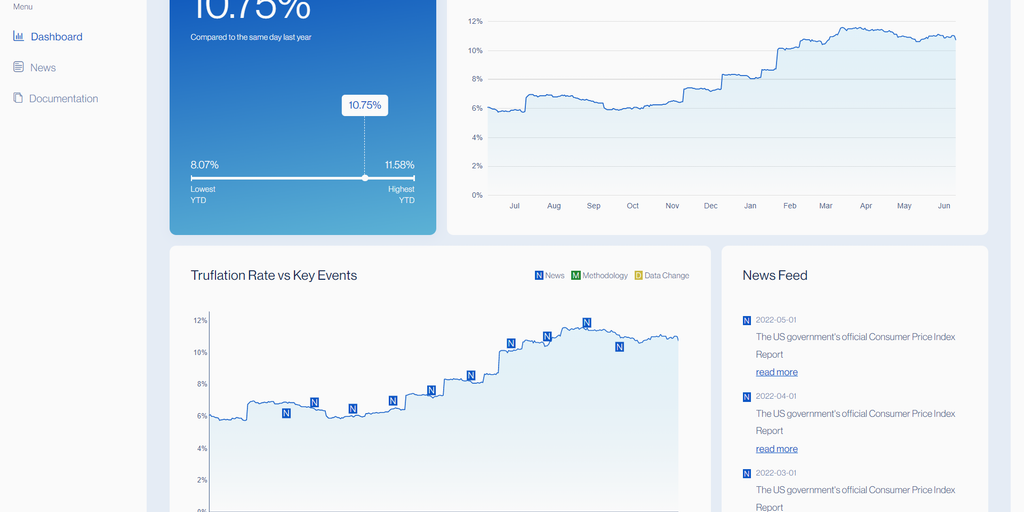Screen dimensions: 1024x512
Task: Open read more link for 2022-04-01
Action: tap(776, 449)
